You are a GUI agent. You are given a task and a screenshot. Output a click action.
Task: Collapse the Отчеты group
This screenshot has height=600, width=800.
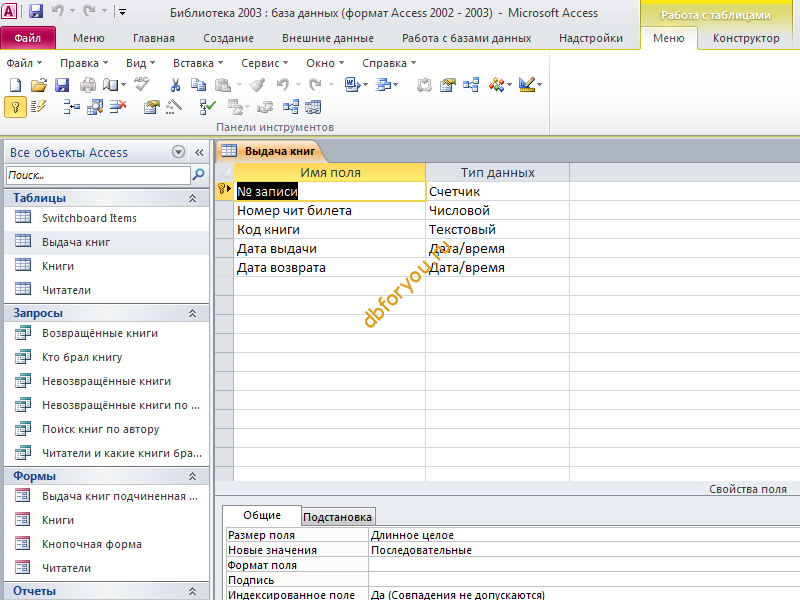(192, 591)
